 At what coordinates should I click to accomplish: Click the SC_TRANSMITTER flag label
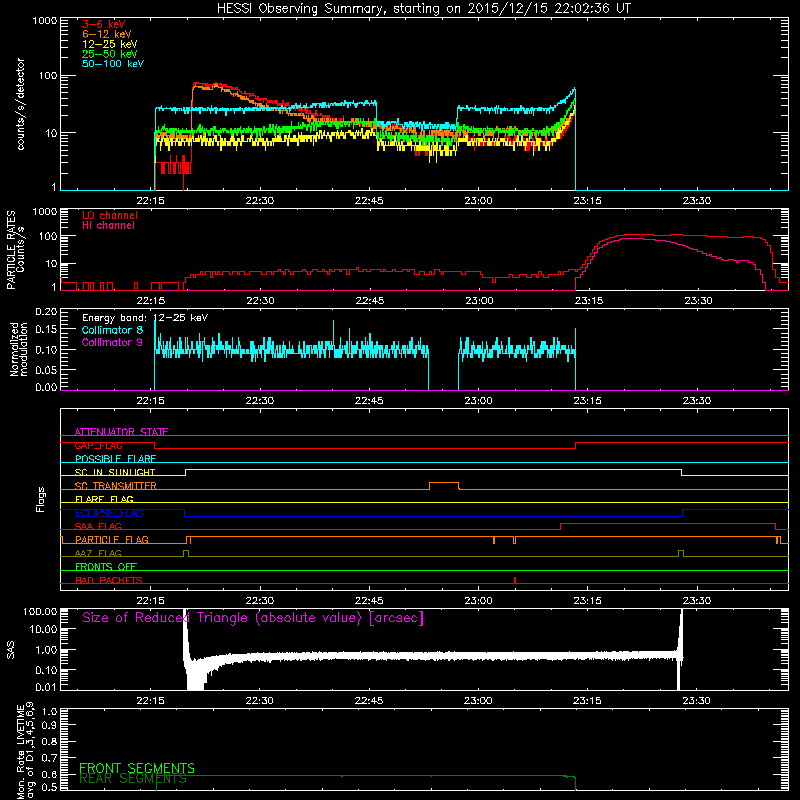tap(116, 486)
